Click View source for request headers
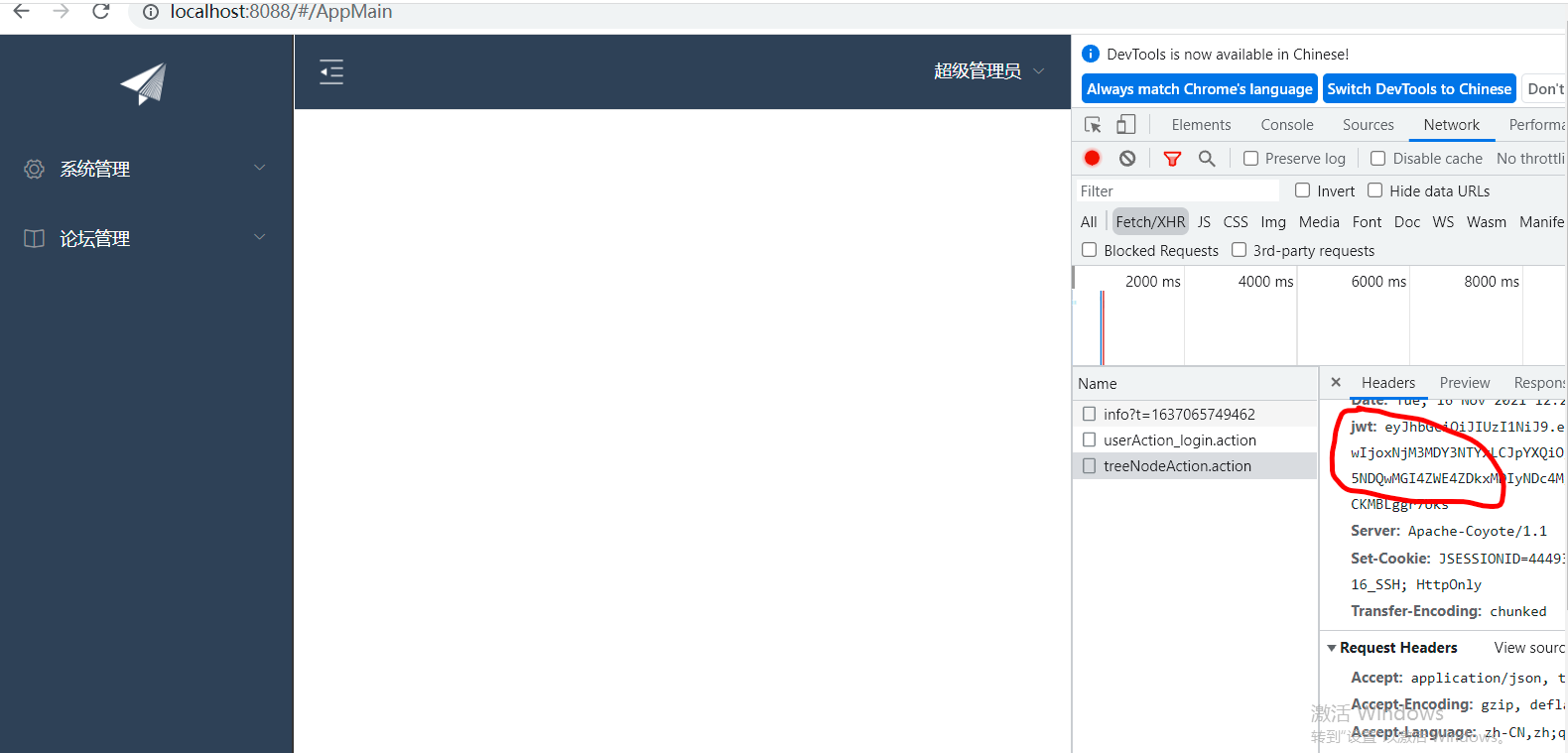Screen dimensions: 1568x753 [1529, 648]
